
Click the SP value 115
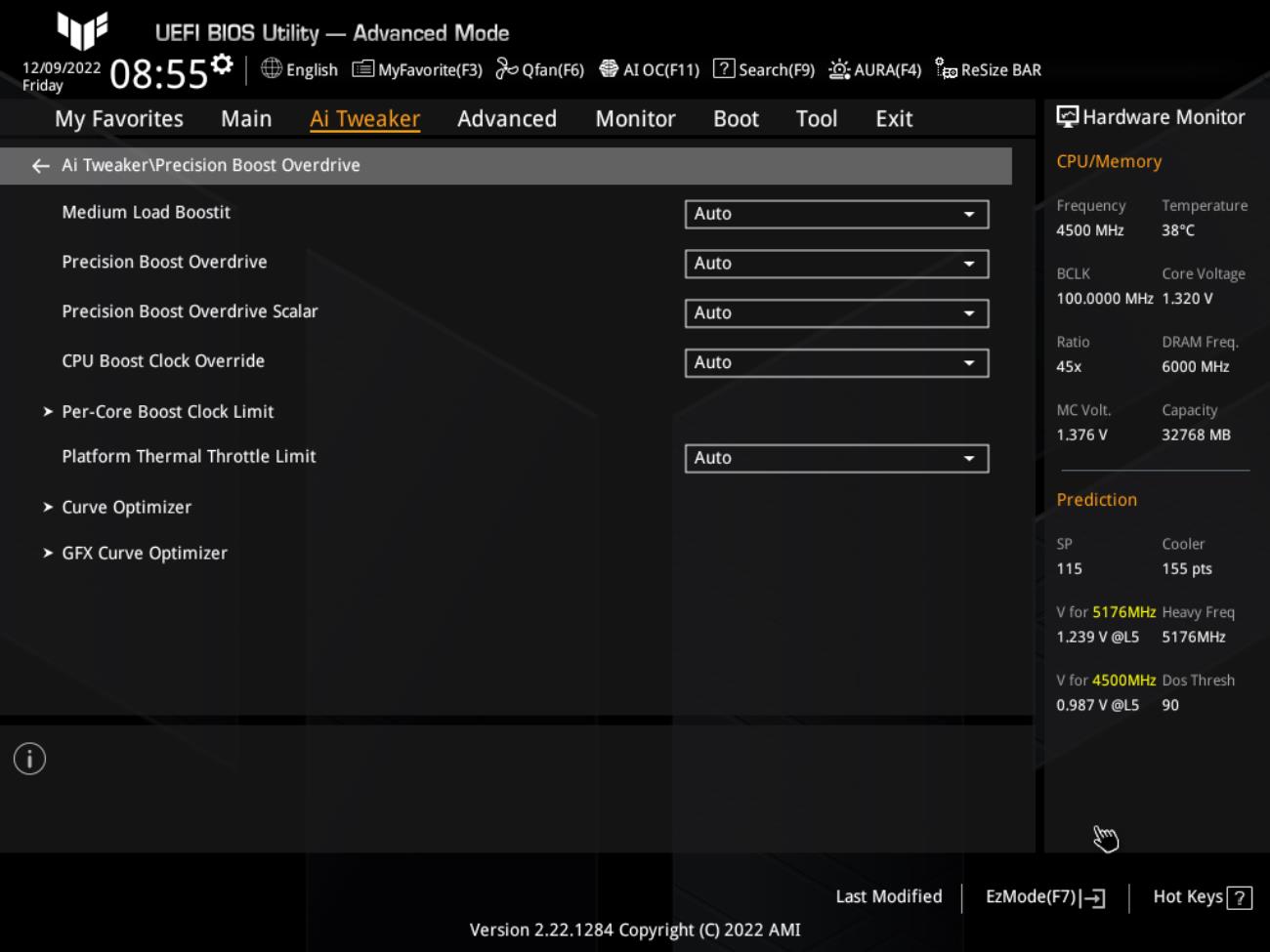click(1069, 569)
